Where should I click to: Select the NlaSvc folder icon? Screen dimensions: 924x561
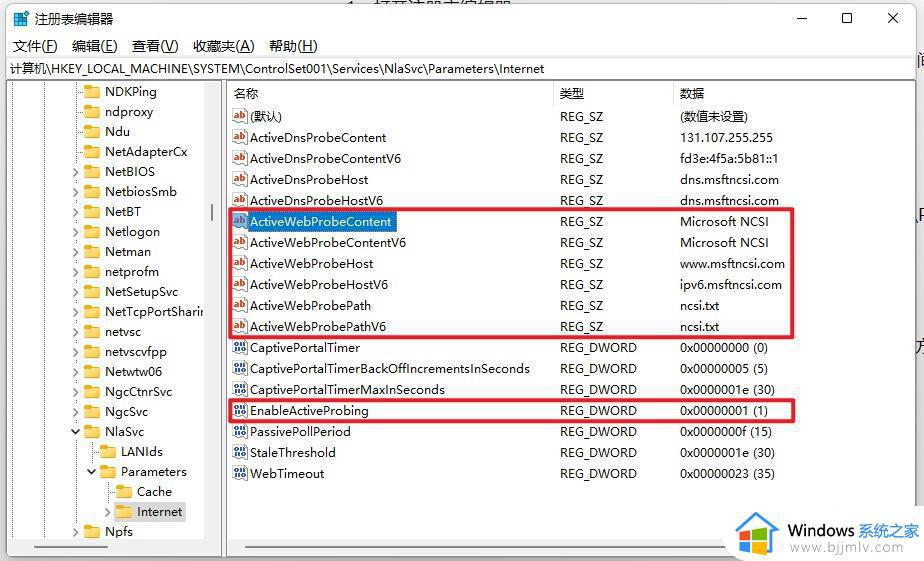click(x=92, y=432)
